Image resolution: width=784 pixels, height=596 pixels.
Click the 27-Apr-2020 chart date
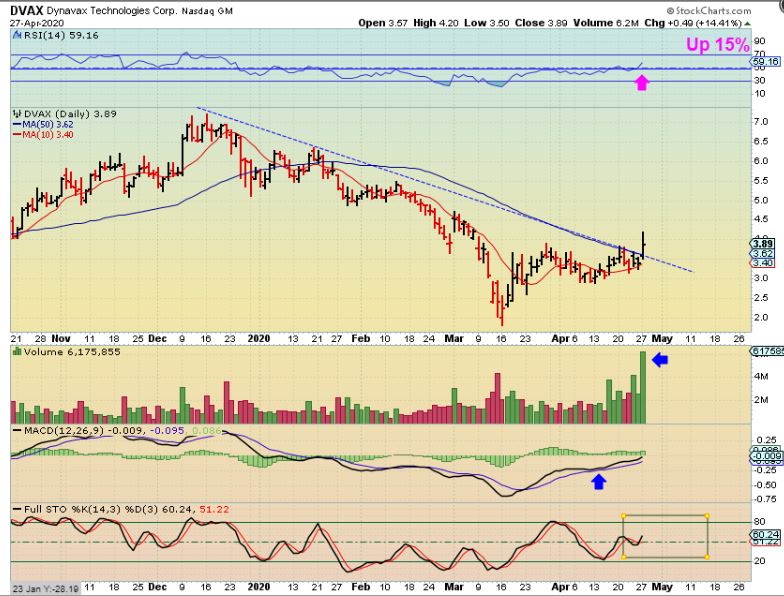36,23
